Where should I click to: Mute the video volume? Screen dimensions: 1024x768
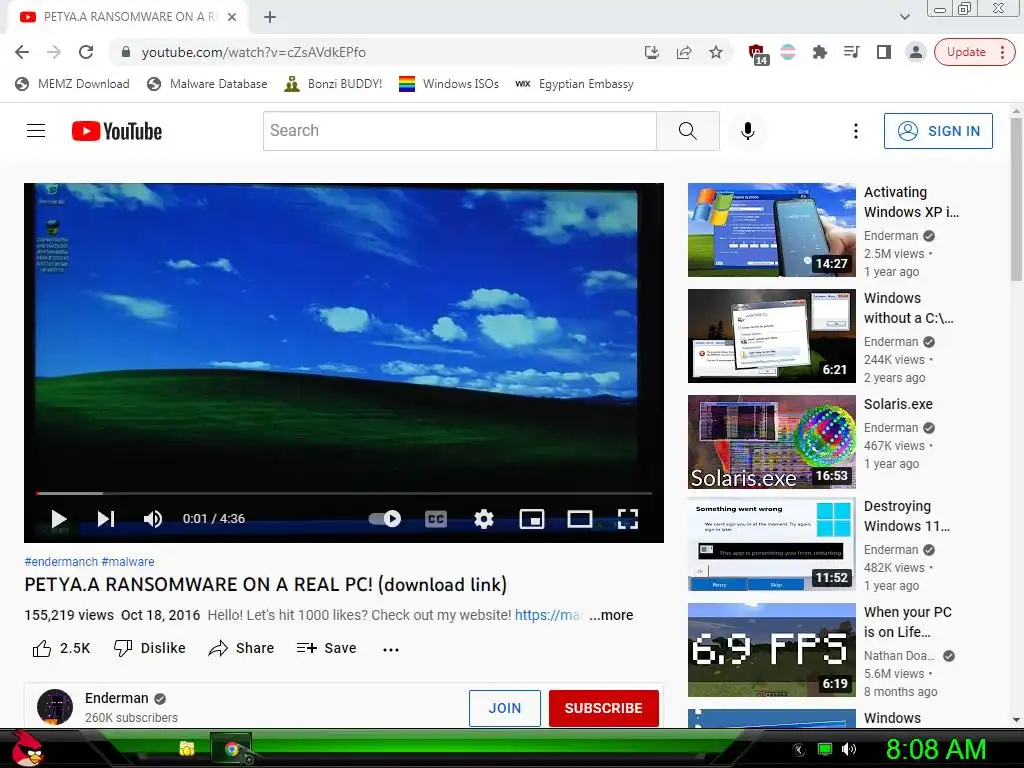tap(153, 519)
